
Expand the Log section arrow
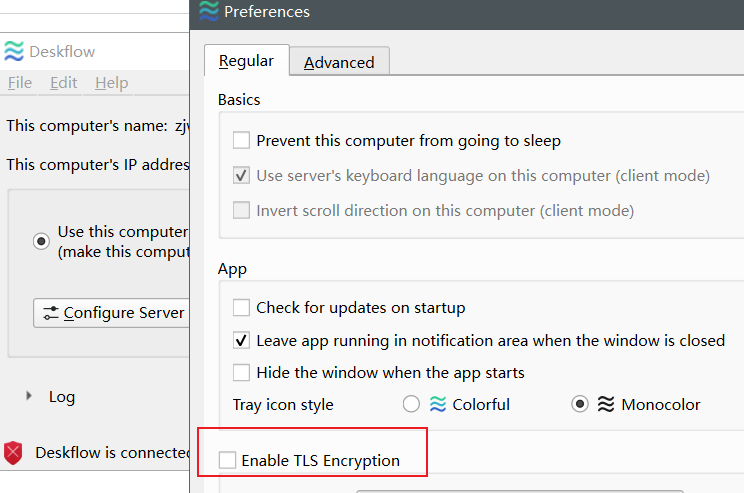pos(29,397)
